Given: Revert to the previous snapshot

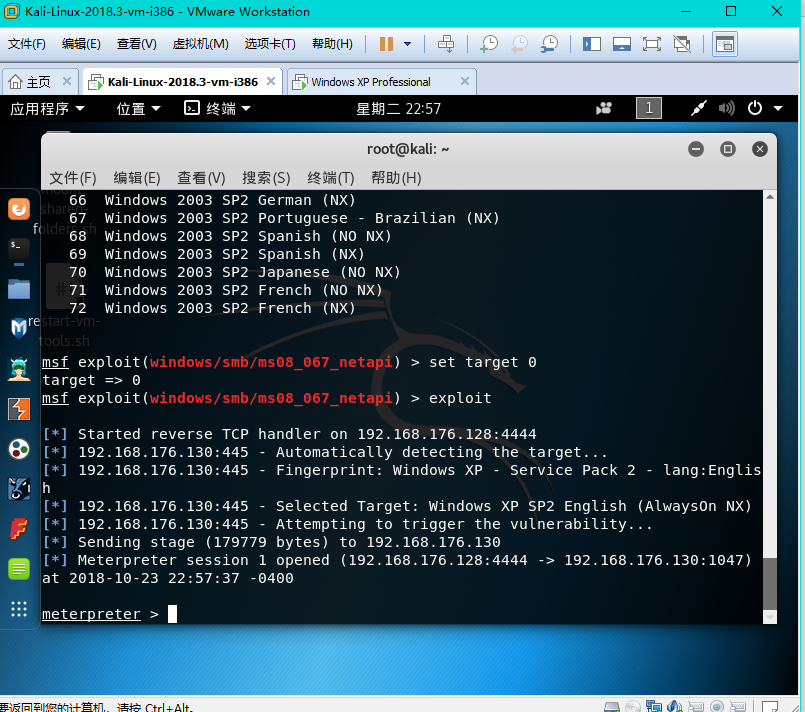Looking at the screenshot, I should click(x=519, y=44).
